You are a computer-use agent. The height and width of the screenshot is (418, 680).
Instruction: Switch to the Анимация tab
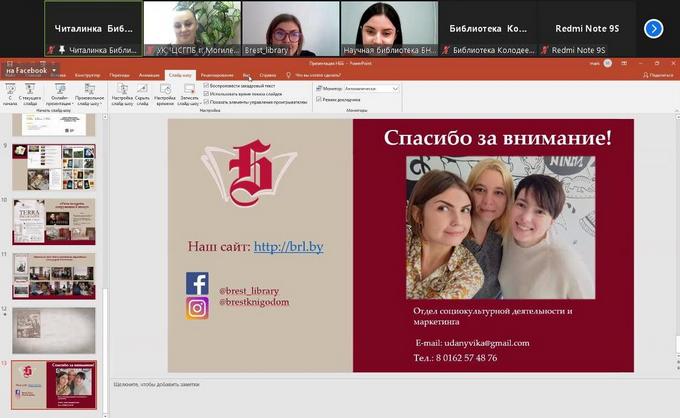149,75
